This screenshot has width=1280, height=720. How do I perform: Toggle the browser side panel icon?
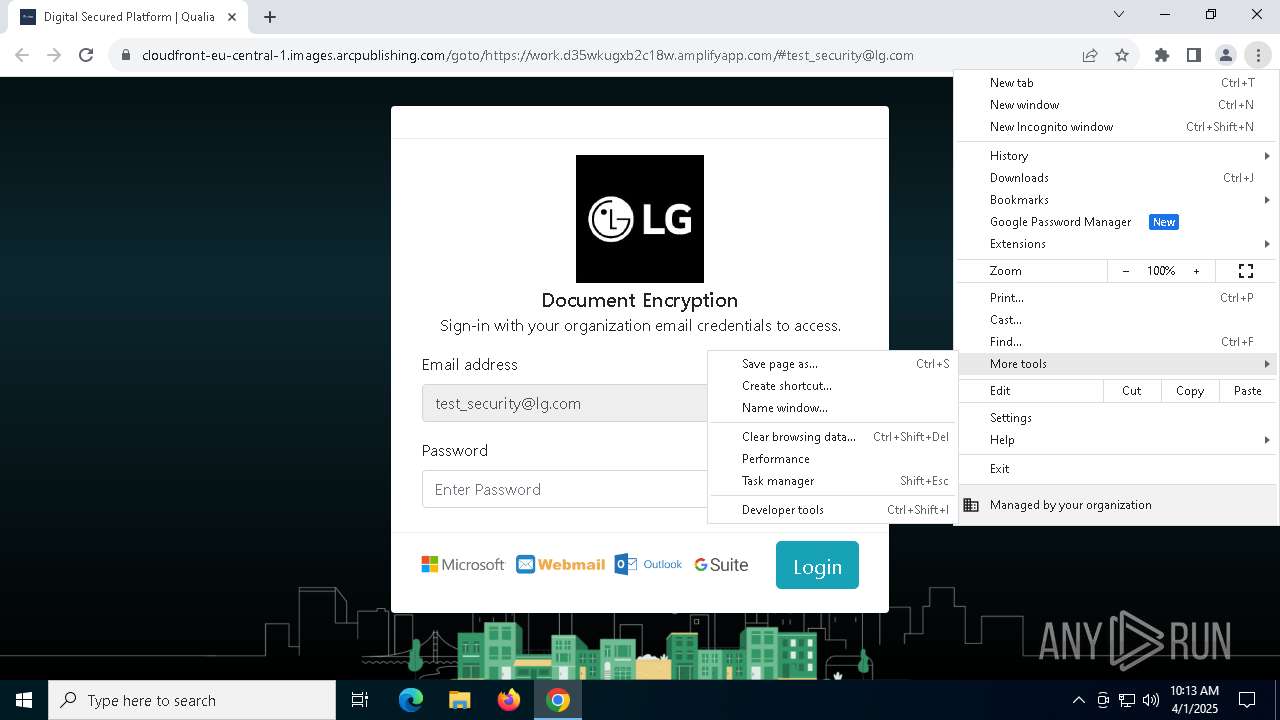point(1194,55)
